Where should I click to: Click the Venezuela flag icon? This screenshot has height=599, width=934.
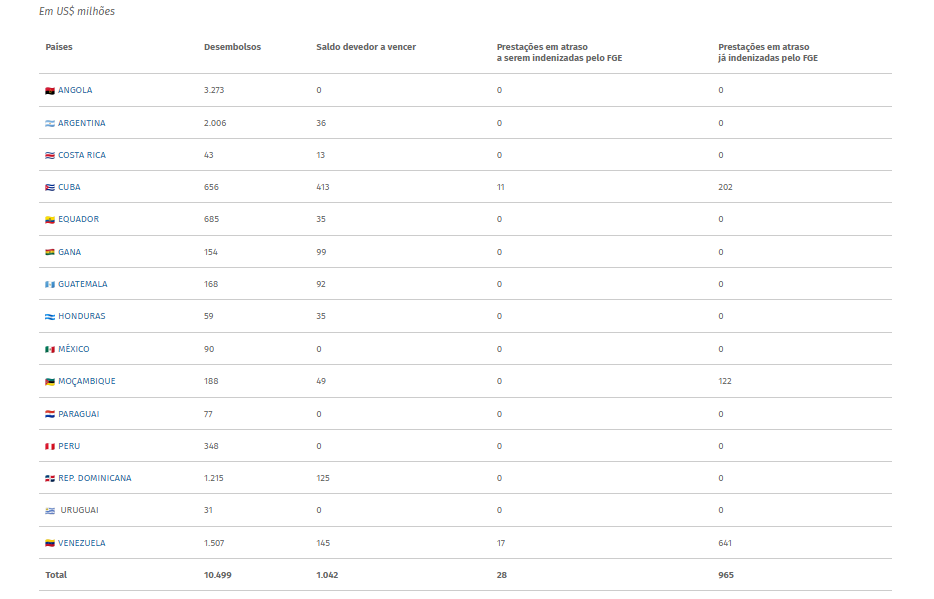(x=50, y=544)
